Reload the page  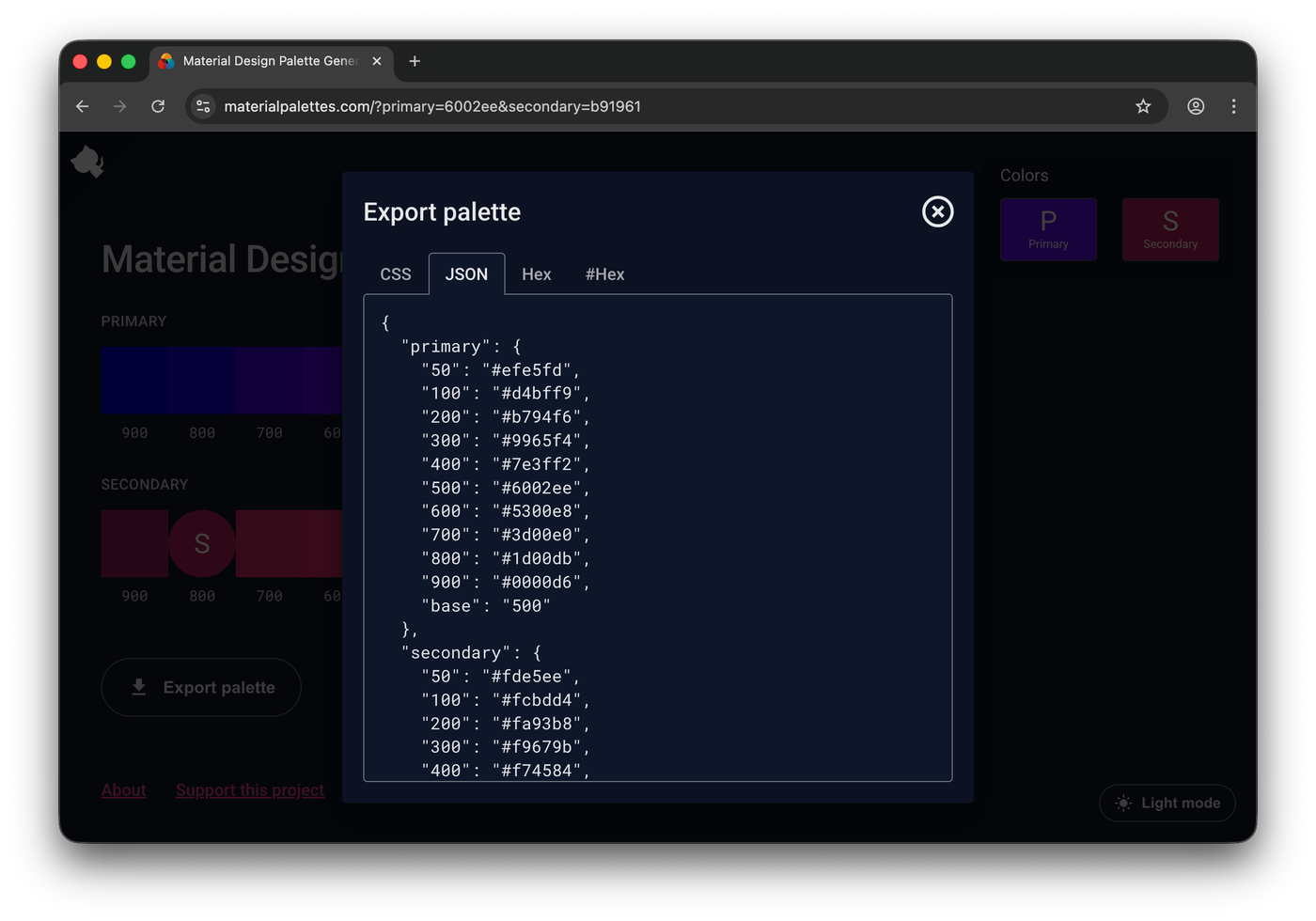tap(158, 106)
